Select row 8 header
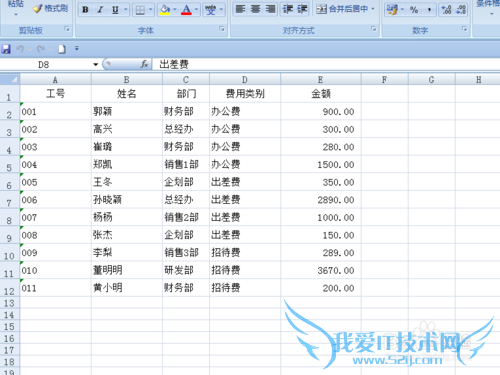The image size is (500, 375). tap(9, 218)
